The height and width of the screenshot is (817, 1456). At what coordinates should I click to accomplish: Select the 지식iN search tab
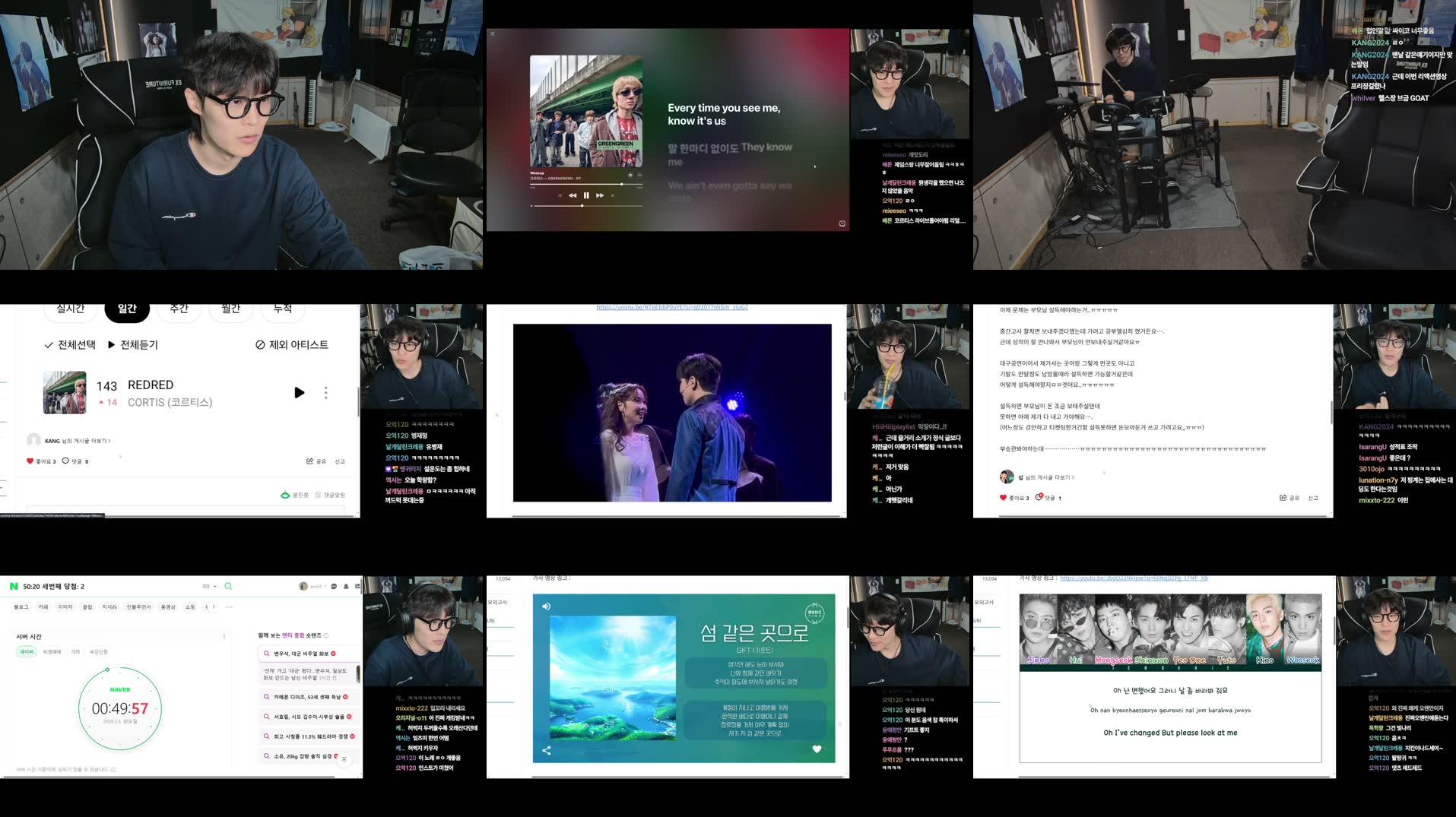click(x=109, y=606)
